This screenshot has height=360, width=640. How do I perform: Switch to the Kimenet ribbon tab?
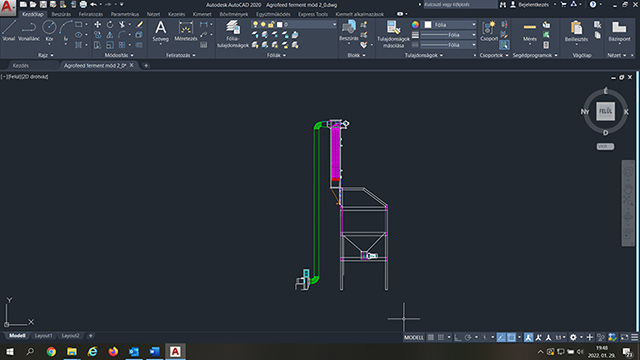[202, 14]
